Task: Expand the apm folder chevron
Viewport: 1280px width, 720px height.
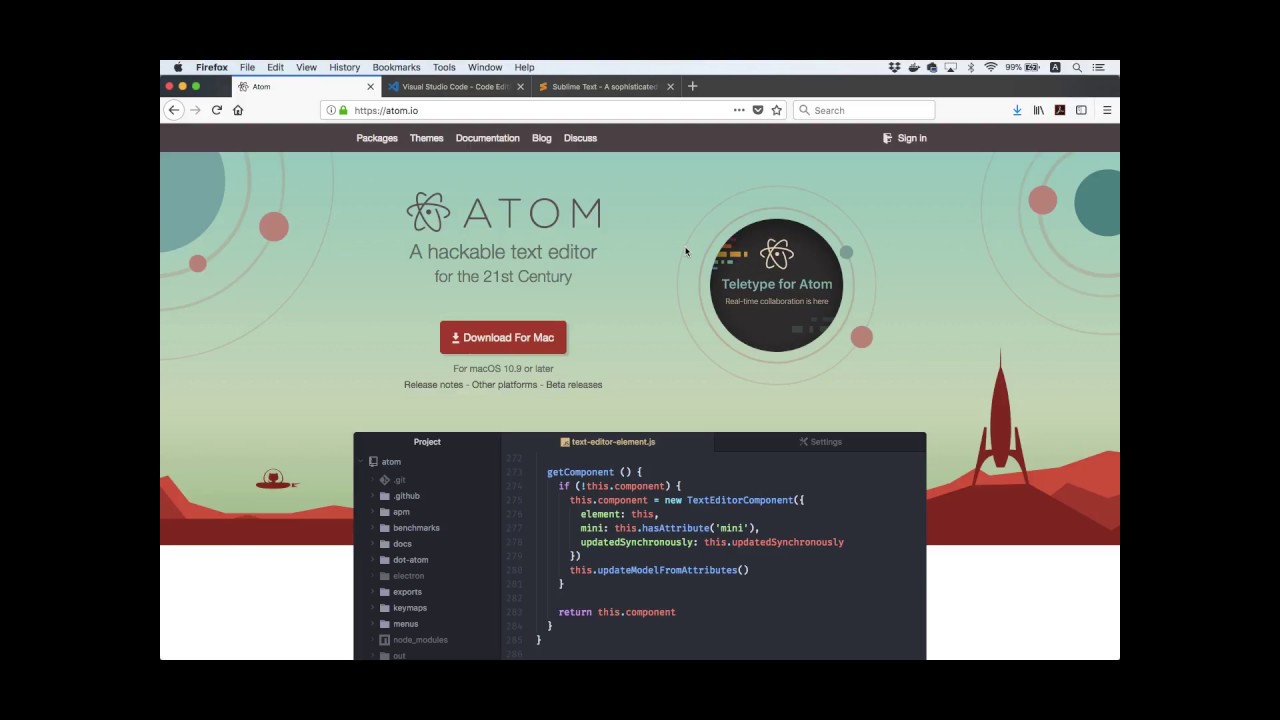Action: coord(373,512)
